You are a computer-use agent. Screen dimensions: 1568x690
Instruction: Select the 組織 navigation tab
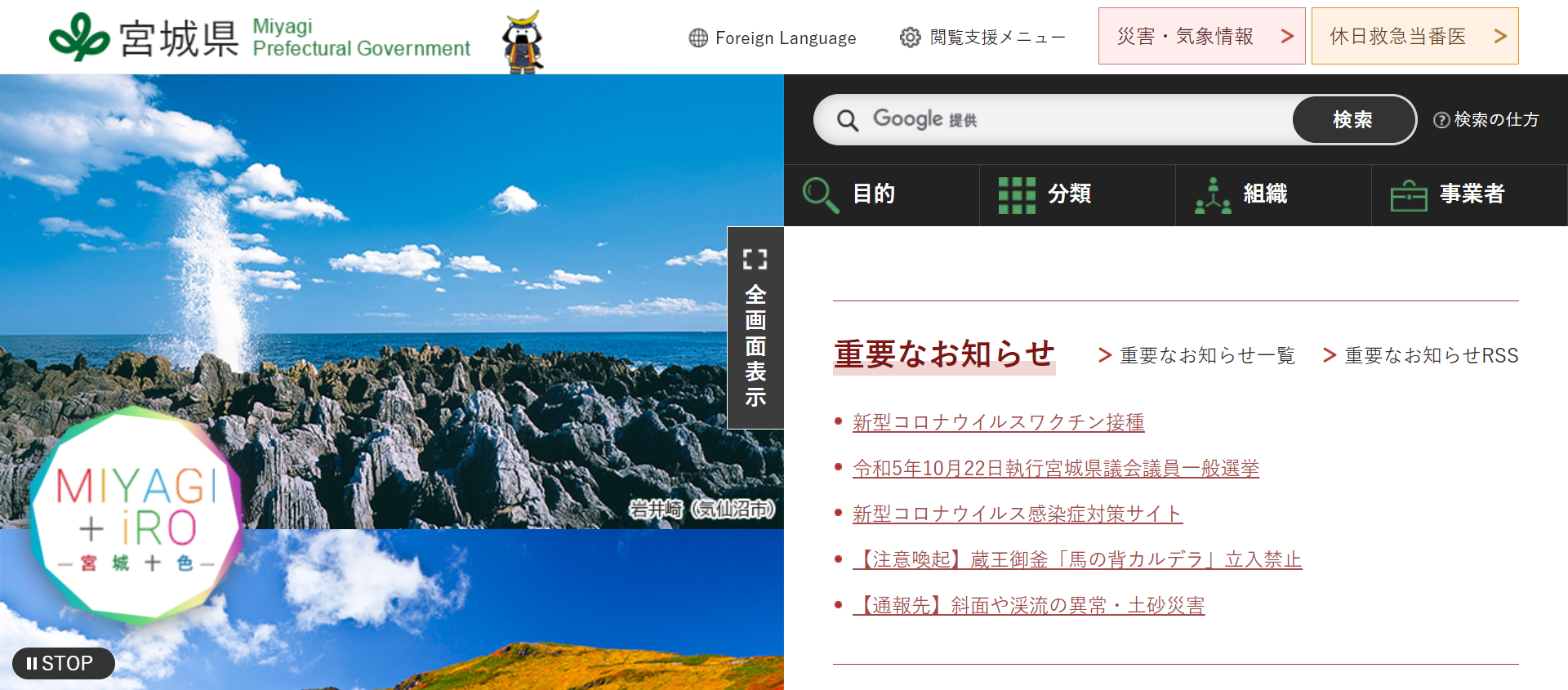(1274, 195)
